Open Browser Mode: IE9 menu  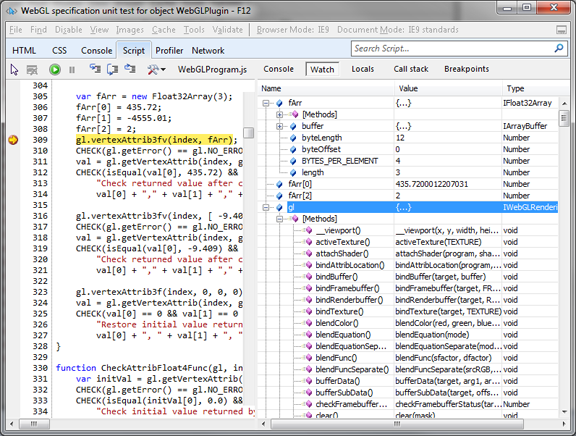(x=293, y=30)
